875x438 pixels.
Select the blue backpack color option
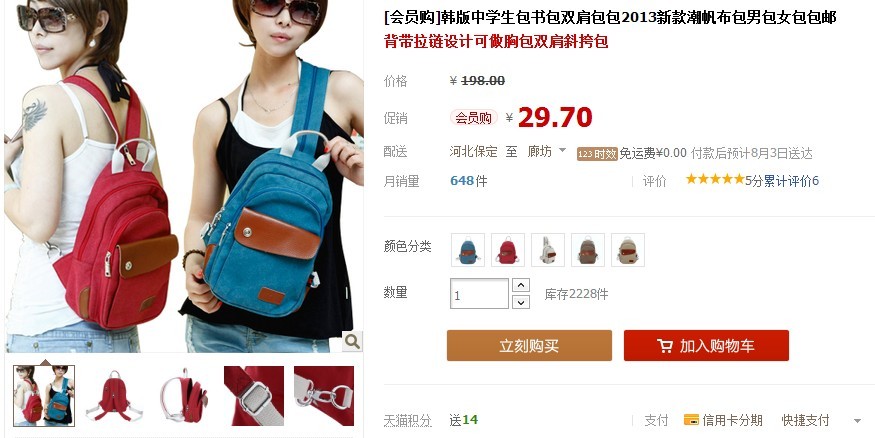click(468, 249)
